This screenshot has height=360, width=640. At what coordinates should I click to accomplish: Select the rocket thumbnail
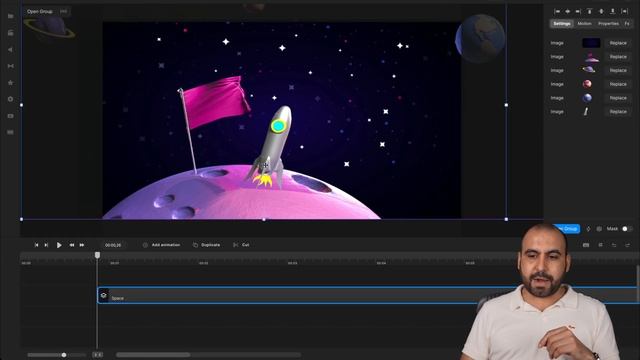[586, 111]
